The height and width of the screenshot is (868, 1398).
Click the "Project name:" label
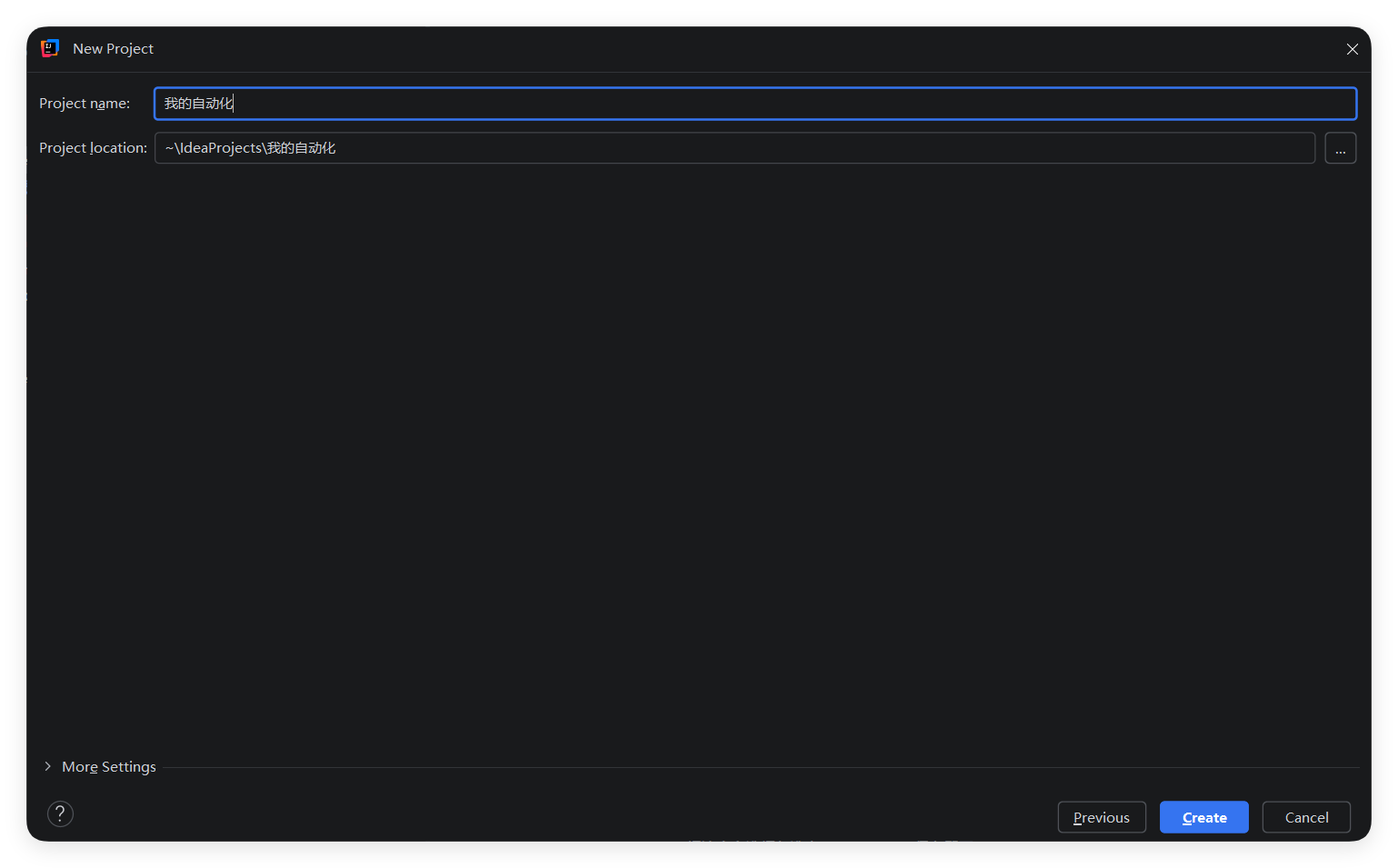[85, 104]
